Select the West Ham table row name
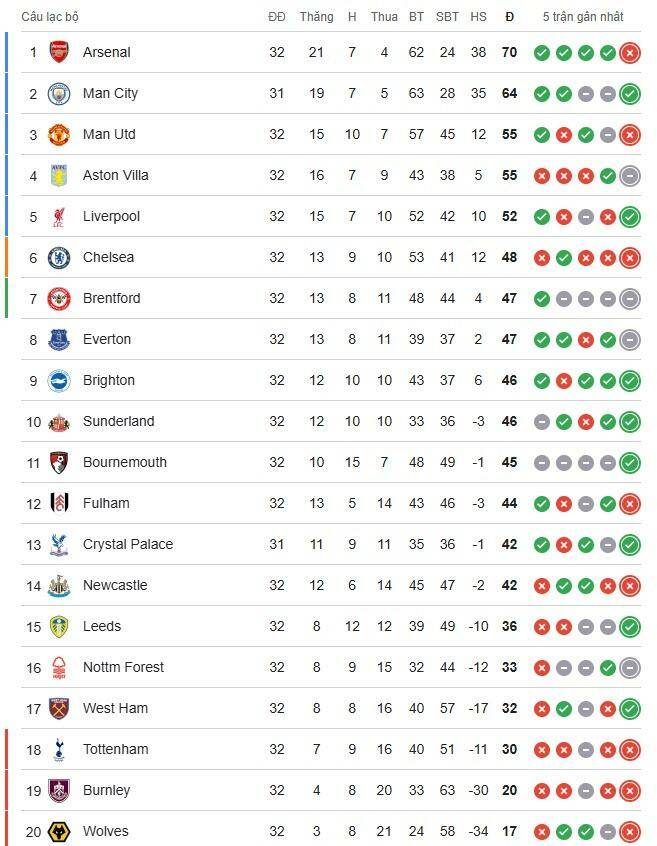 click(115, 708)
